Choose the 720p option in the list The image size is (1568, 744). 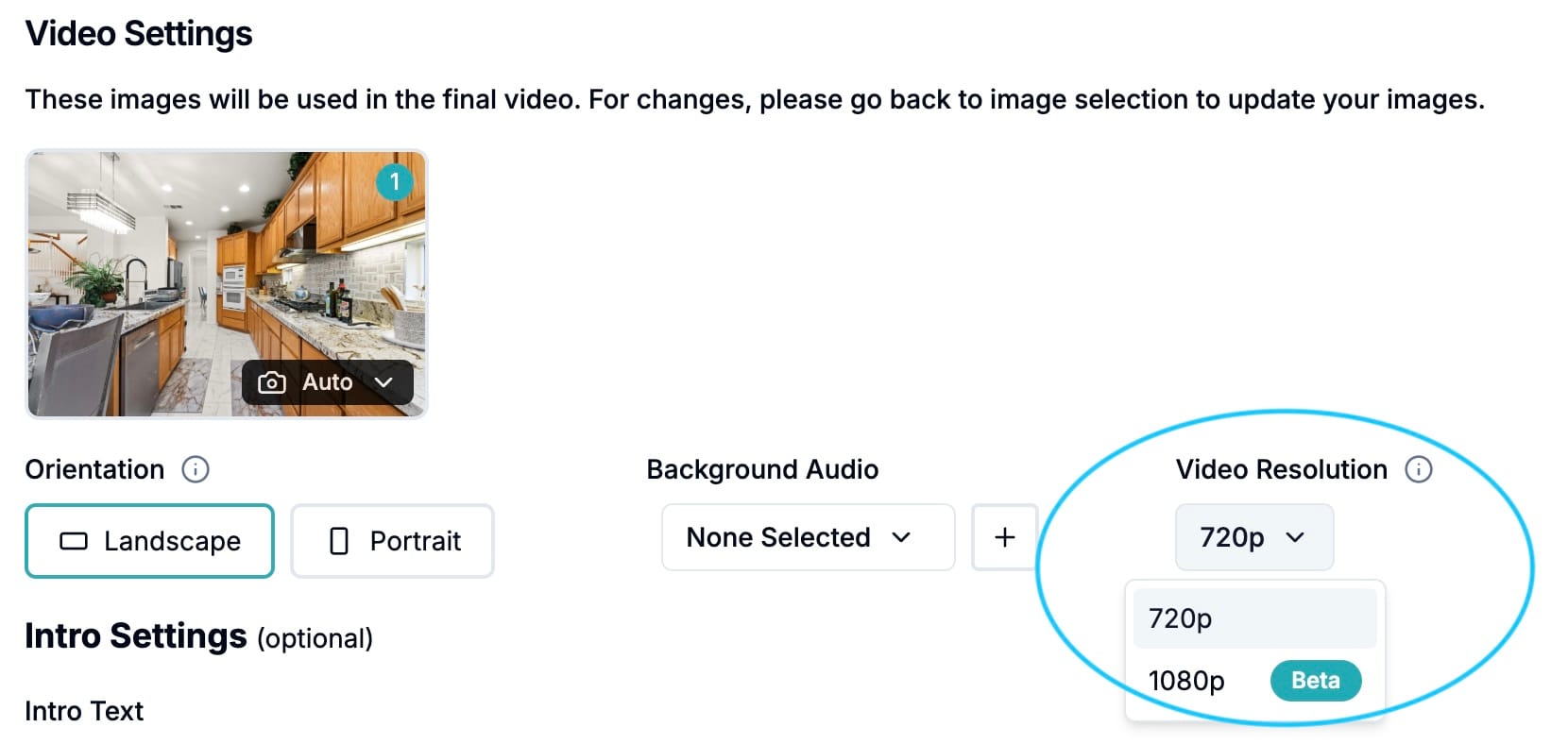tap(1254, 618)
